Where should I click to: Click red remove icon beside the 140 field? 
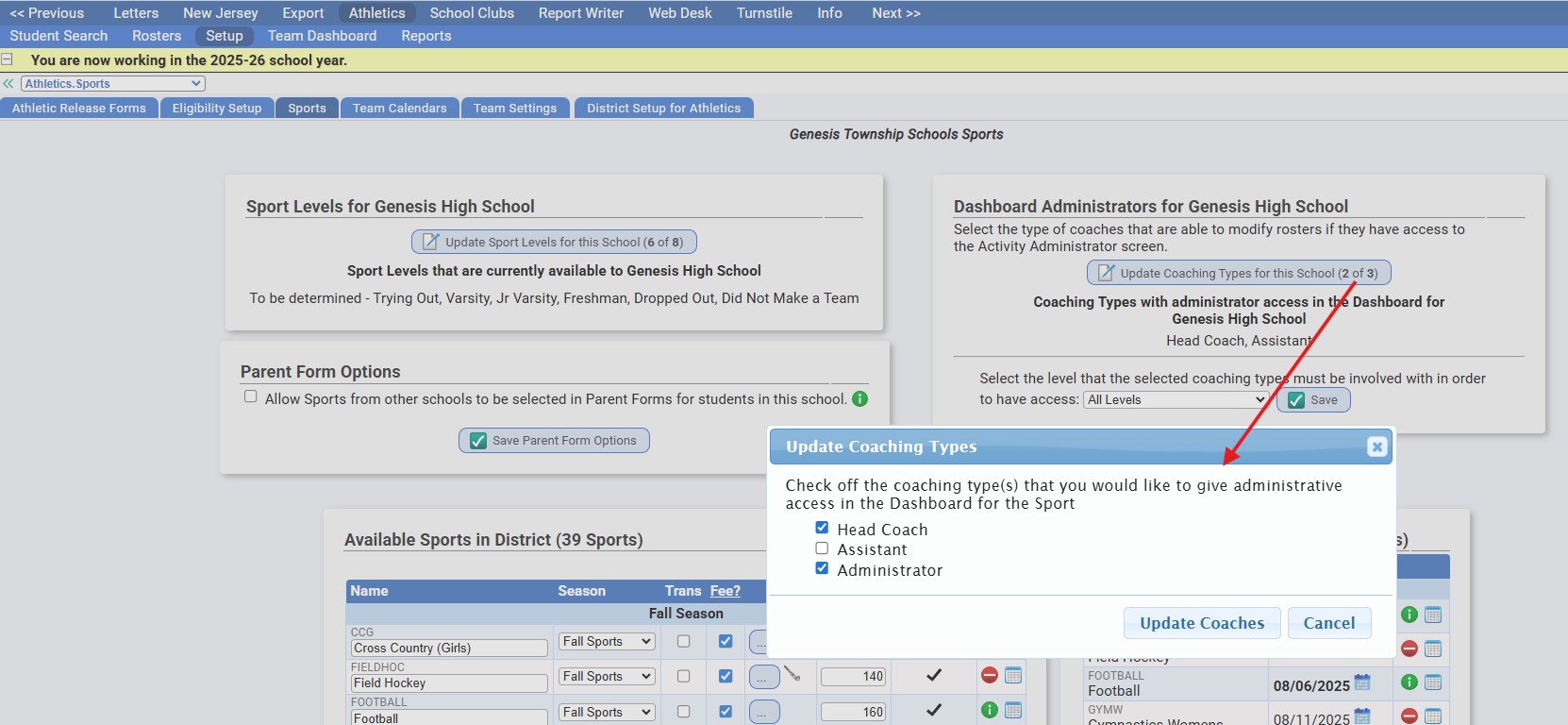[x=990, y=675]
